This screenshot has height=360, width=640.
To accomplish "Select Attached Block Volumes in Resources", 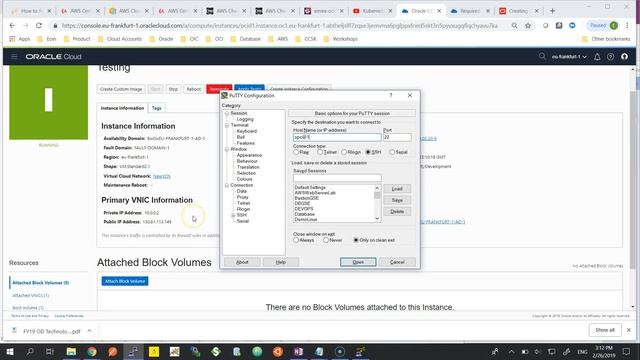I will pyautogui.click(x=40, y=282).
